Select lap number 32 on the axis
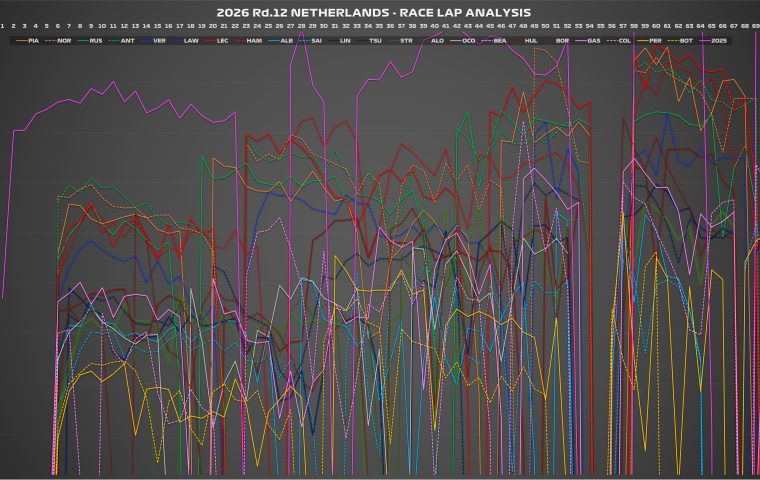 point(346,26)
